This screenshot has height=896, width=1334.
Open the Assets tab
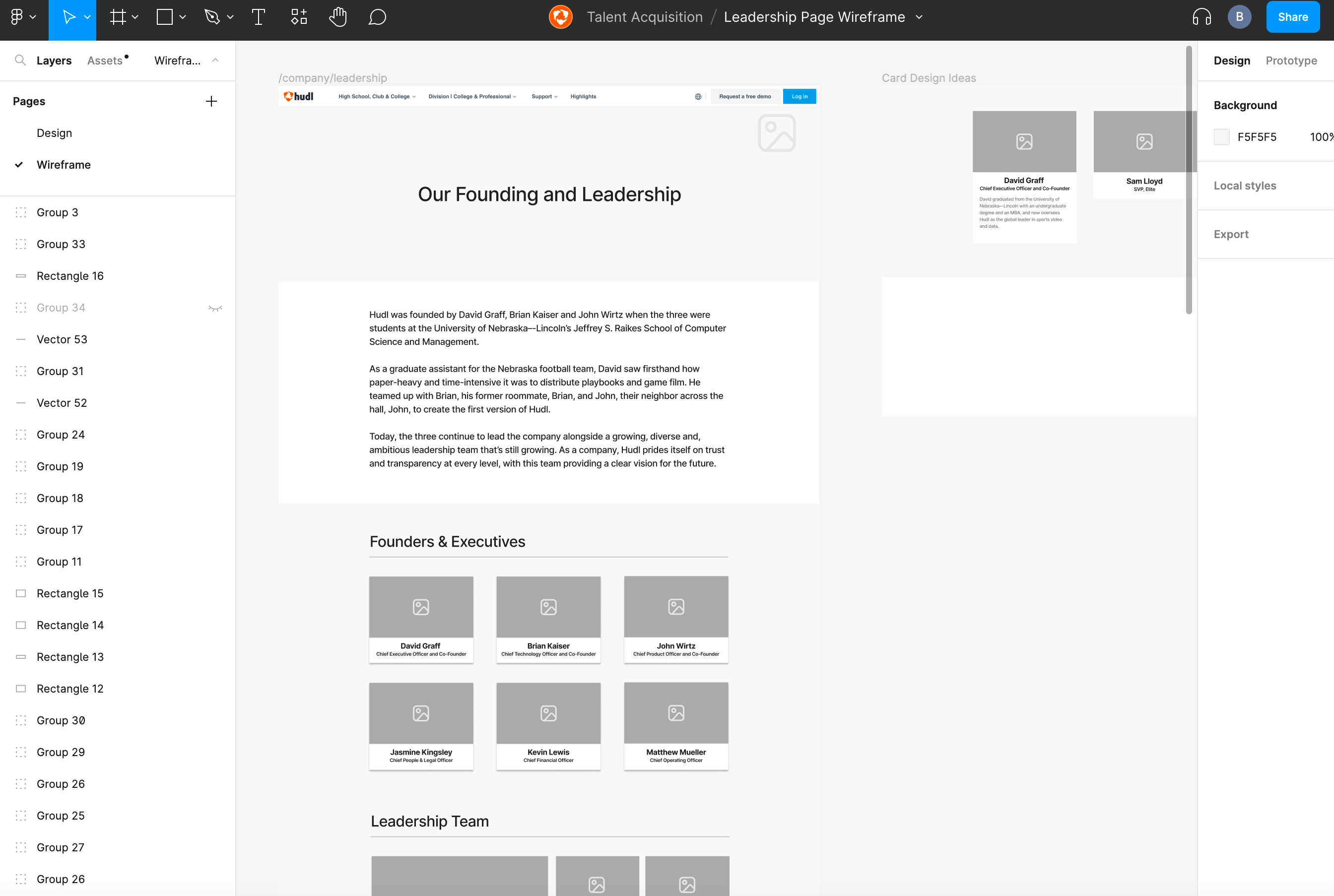click(105, 61)
